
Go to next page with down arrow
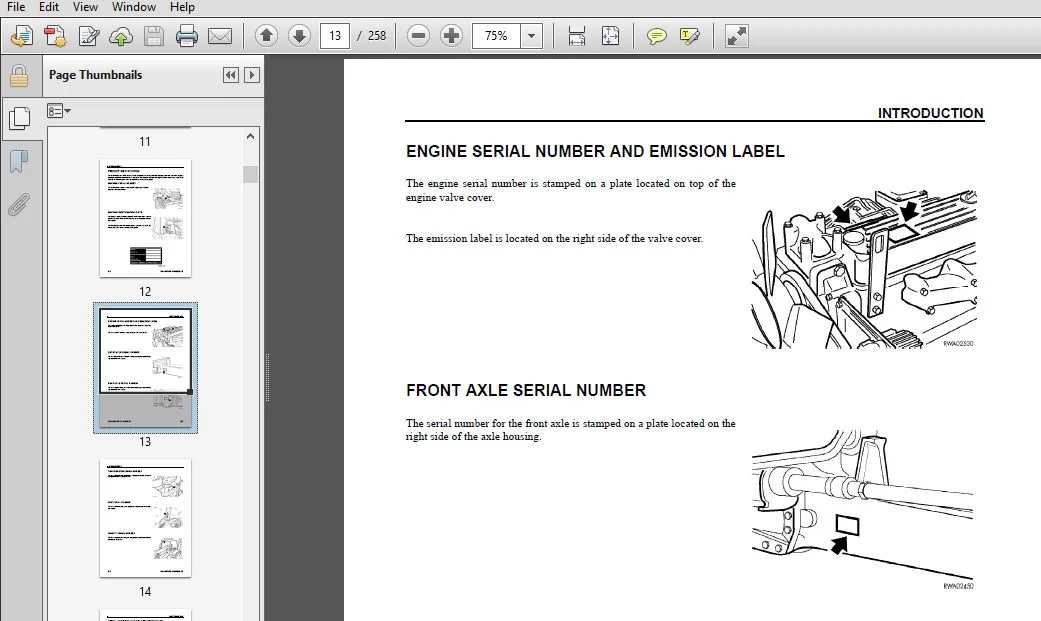(x=299, y=36)
